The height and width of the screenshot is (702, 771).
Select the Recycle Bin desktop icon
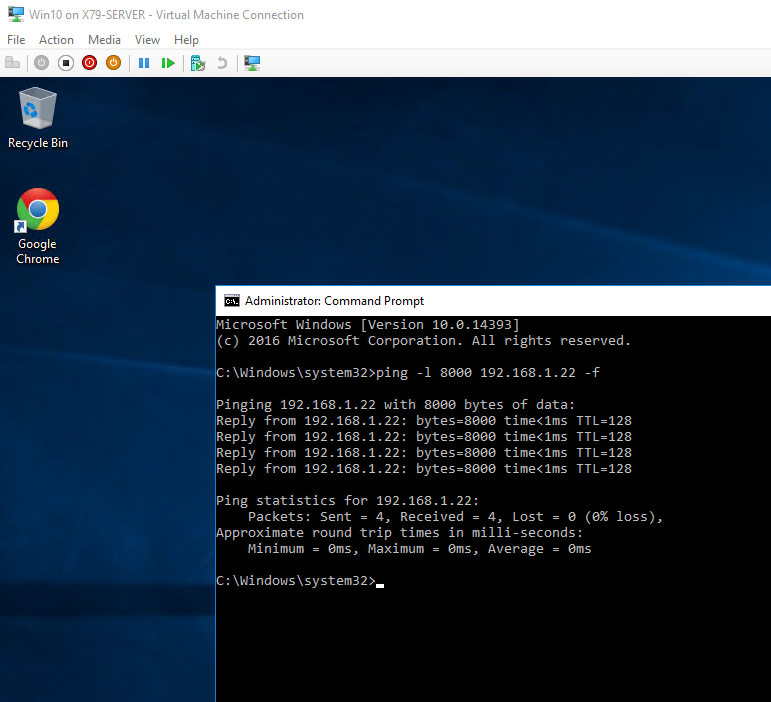pos(38,116)
